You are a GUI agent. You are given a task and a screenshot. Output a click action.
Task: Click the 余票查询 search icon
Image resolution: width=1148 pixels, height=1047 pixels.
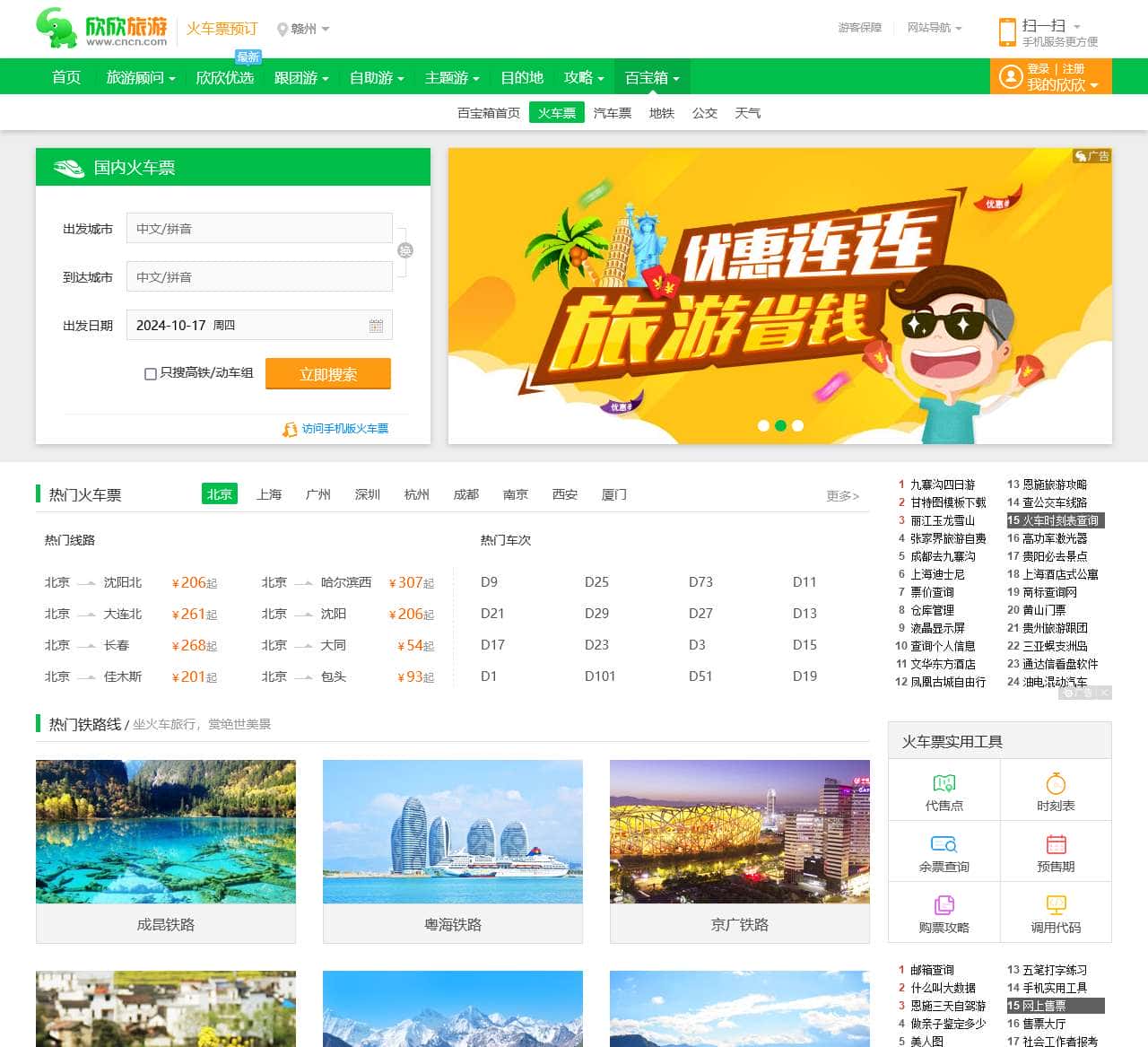coord(944,844)
